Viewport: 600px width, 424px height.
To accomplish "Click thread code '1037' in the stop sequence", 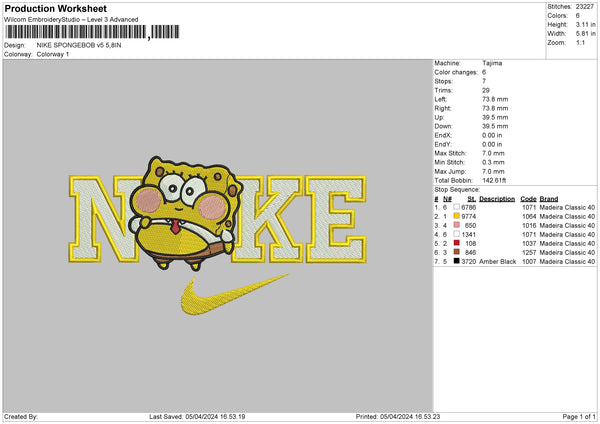I will click(x=529, y=243).
